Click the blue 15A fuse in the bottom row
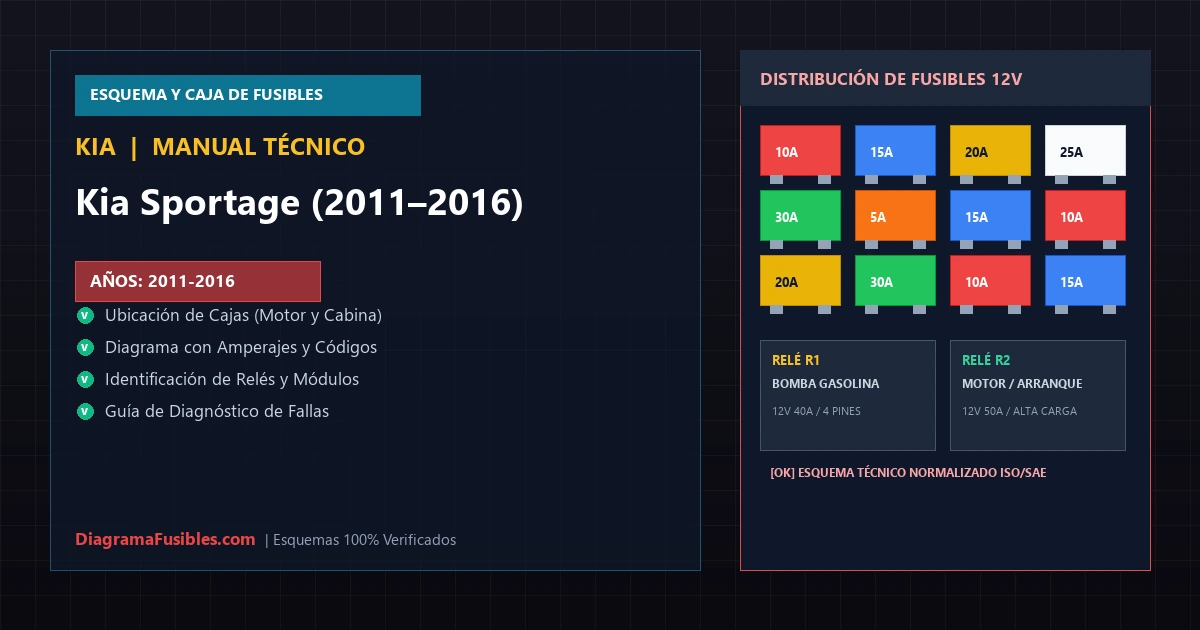 pyautogui.click(x=1085, y=281)
